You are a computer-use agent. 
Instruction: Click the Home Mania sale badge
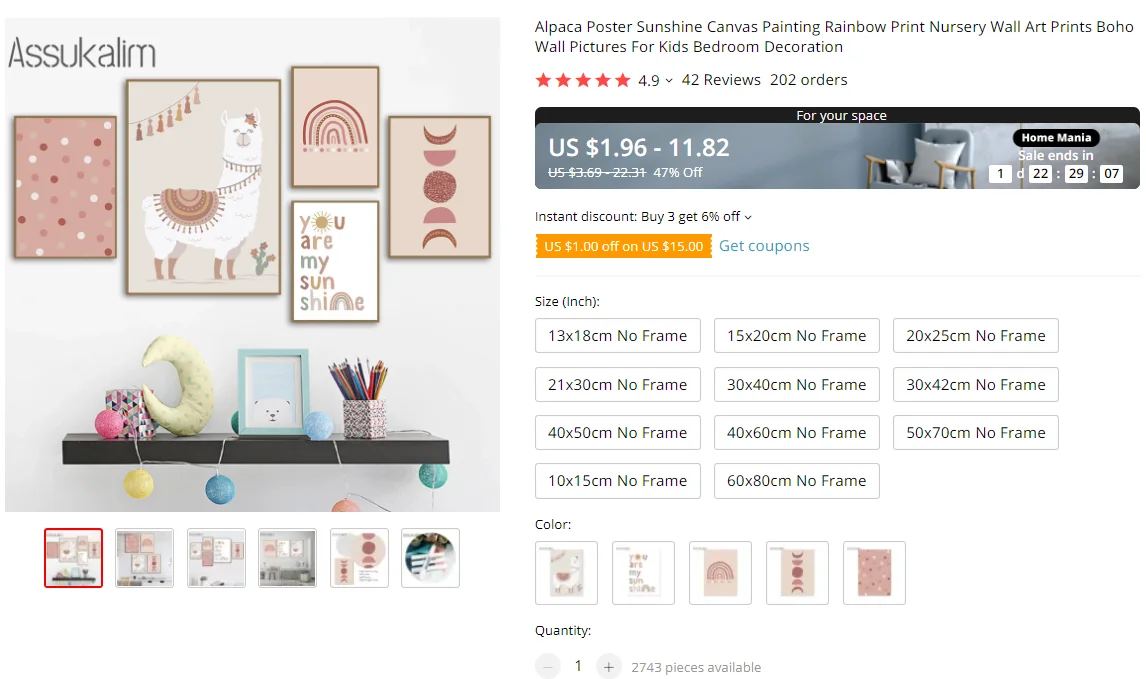point(1056,138)
